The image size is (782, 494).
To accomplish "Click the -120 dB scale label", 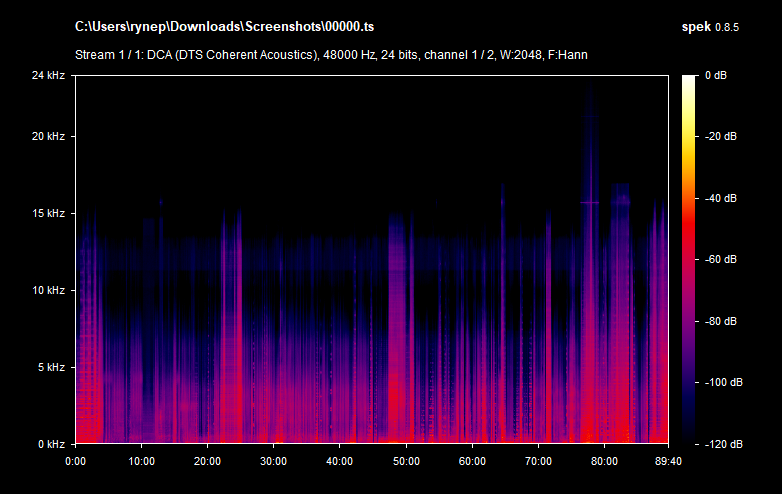I will pyautogui.click(x=722, y=444).
